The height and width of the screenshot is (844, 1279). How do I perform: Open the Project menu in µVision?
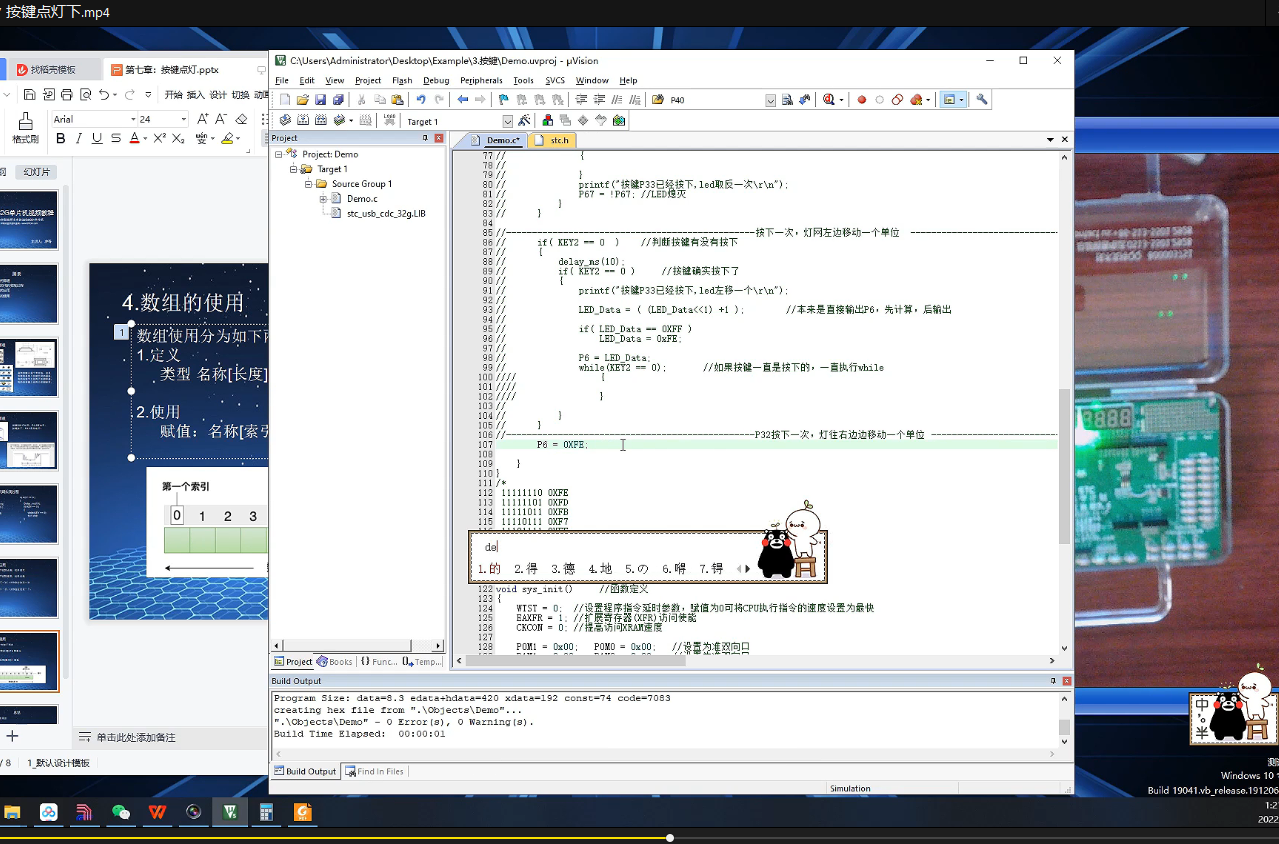point(368,80)
